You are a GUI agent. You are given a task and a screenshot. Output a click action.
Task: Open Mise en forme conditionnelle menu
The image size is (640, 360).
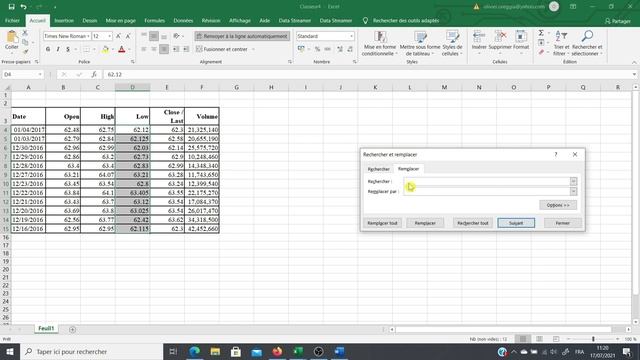click(380, 43)
